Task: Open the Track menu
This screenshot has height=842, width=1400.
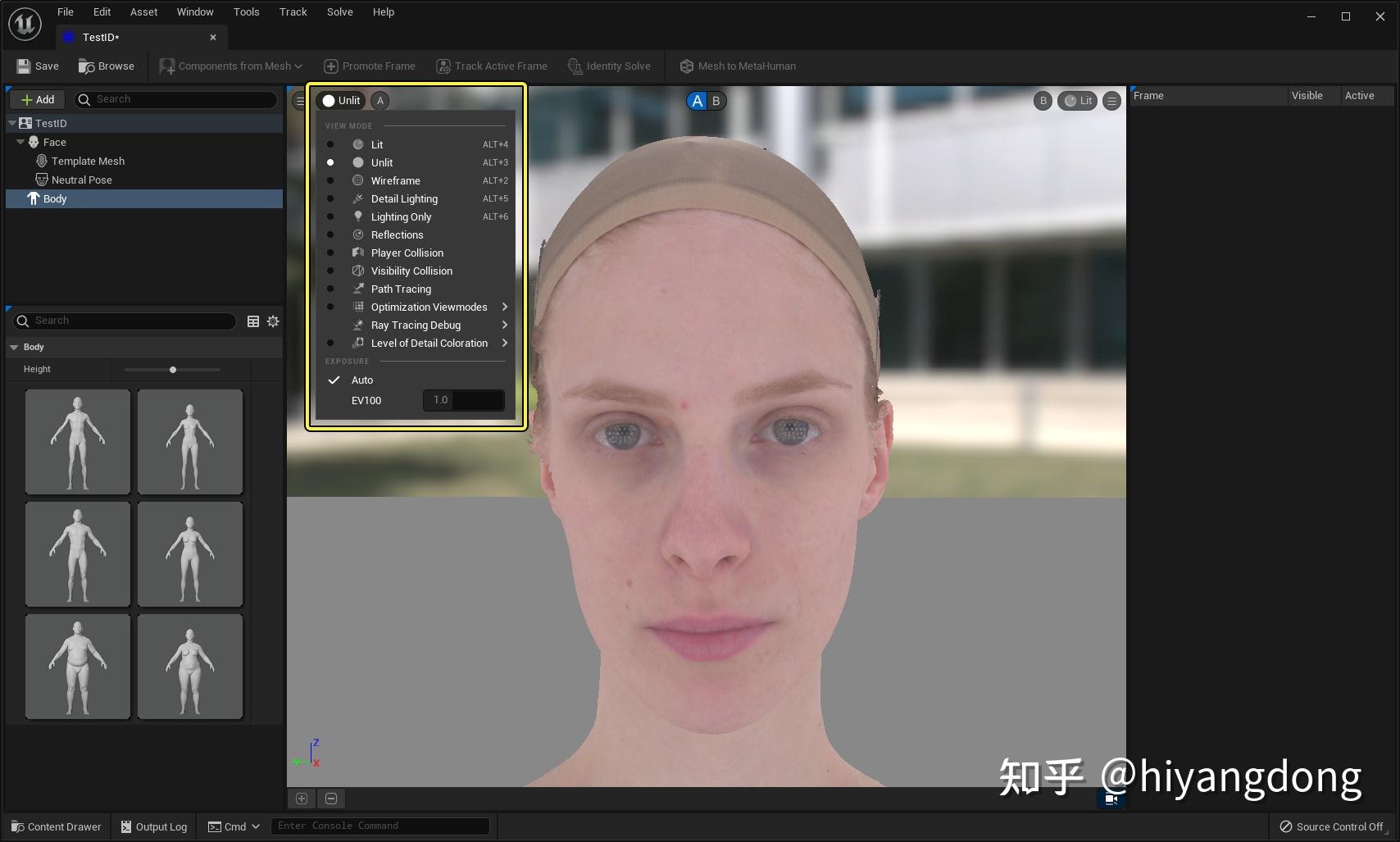Action: pos(293,12)
